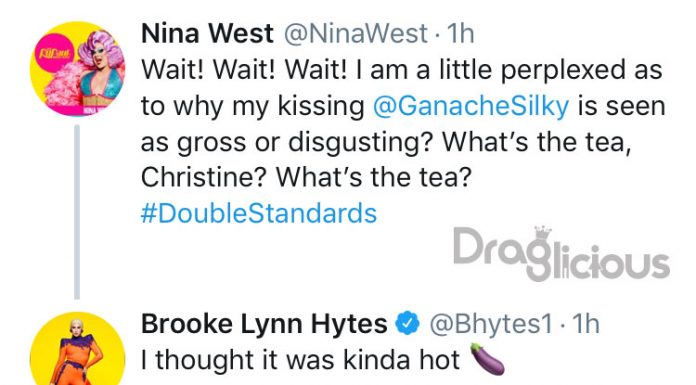This screenshot has width=696, height=385.
Task: Open Nina West's profile picture
Action: tap(77, 69)
